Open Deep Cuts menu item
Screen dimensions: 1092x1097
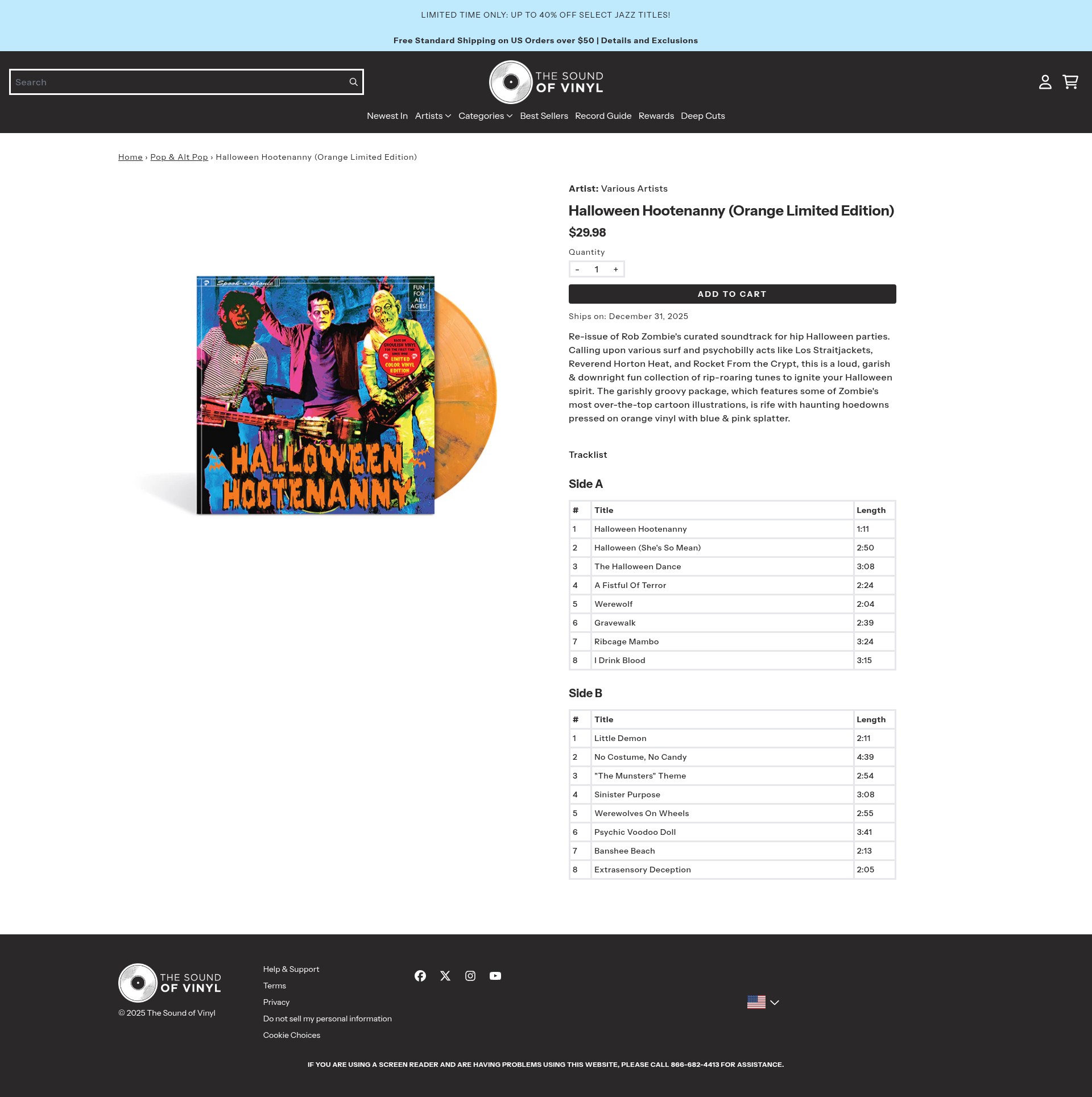[x=702, y=115]
